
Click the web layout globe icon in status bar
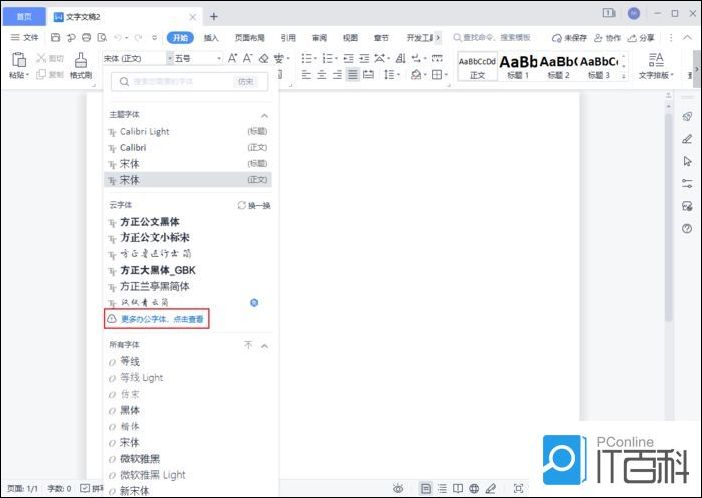(474, 488)
